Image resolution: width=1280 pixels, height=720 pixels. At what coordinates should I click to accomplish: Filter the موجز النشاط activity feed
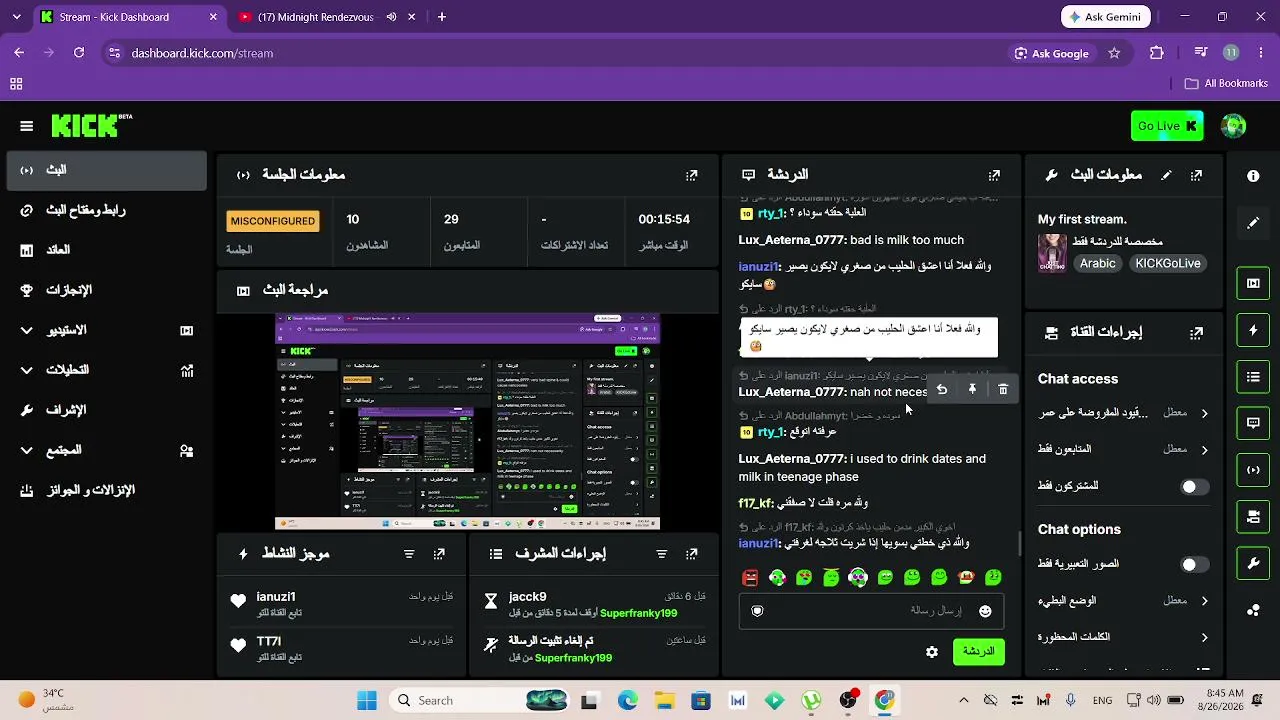[x=409, y=553]
